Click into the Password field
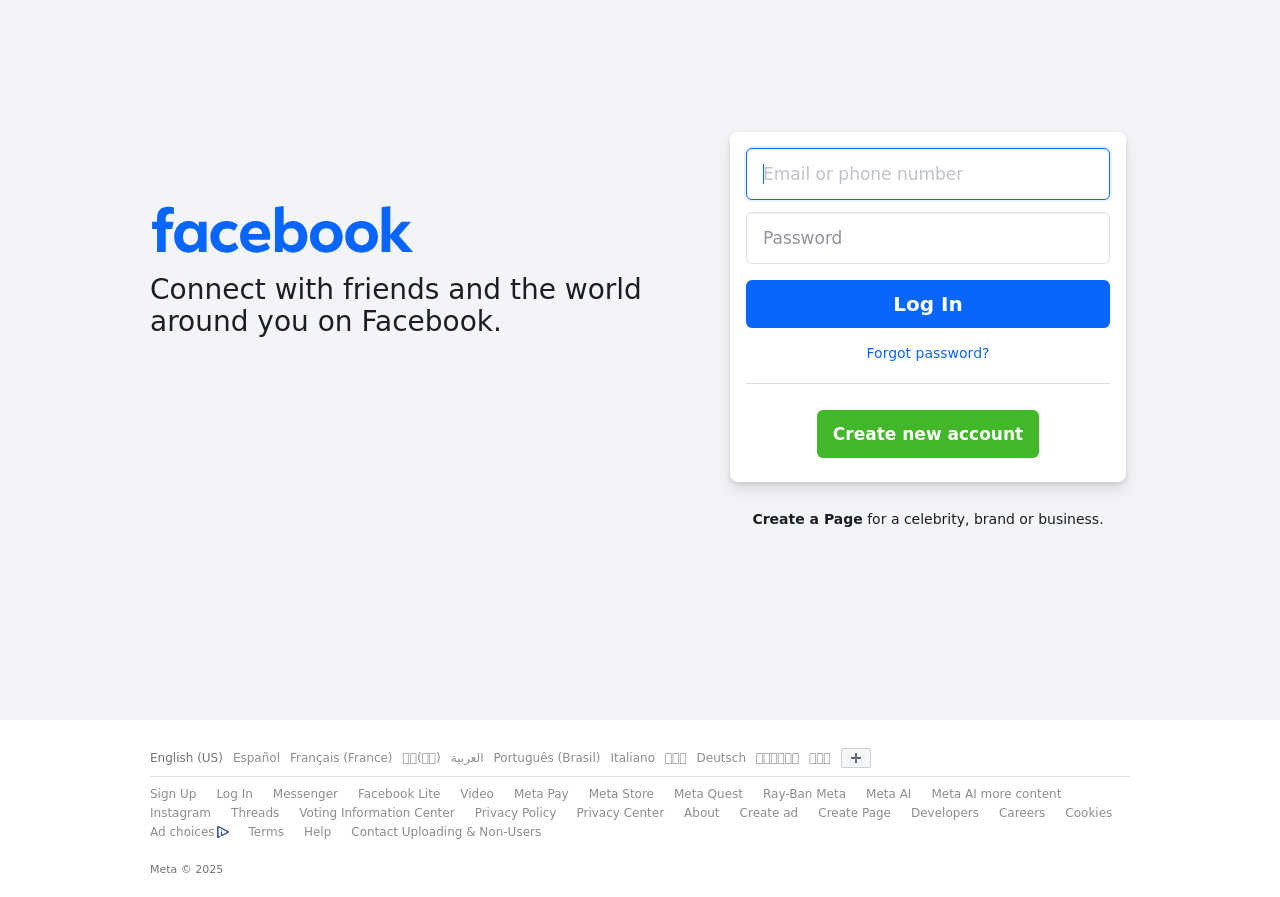The image size is (1280, 897). pos(927,238)
